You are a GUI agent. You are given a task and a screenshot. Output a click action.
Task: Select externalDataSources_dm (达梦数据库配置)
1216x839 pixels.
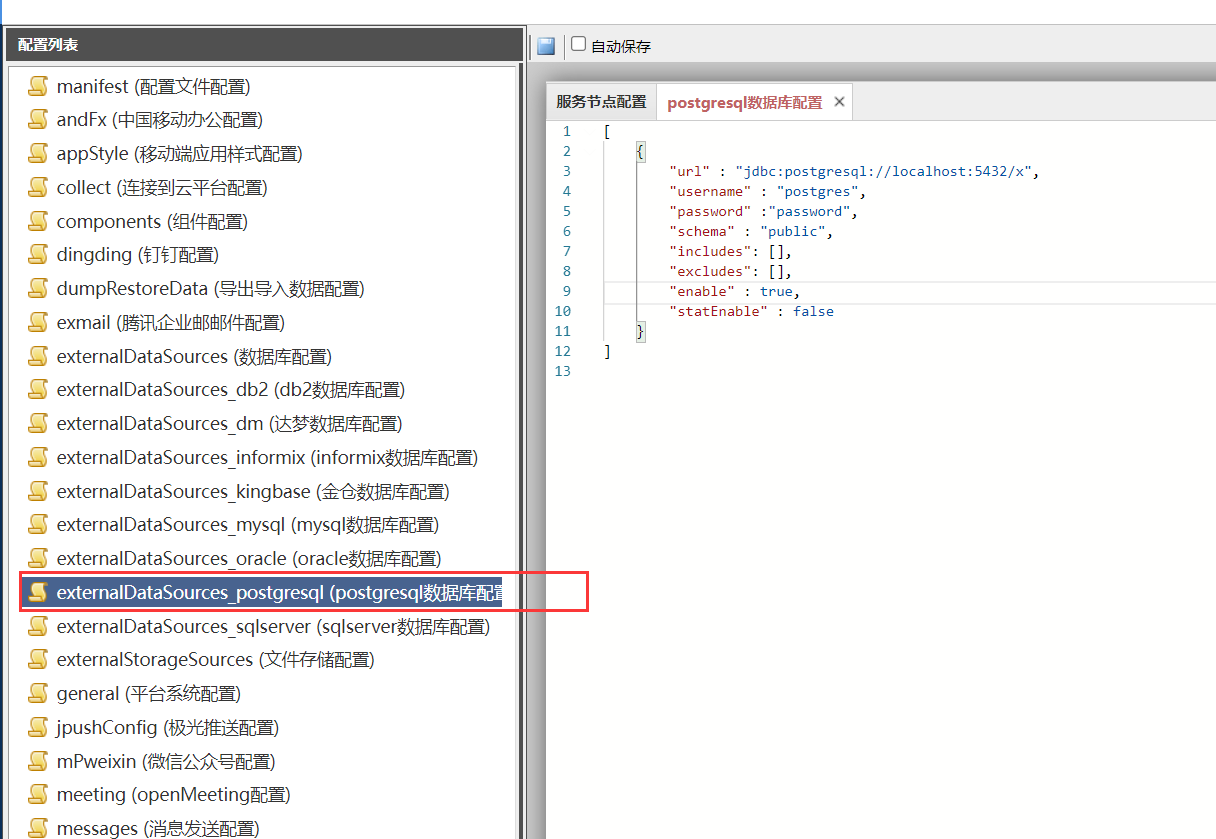(229, 424)
